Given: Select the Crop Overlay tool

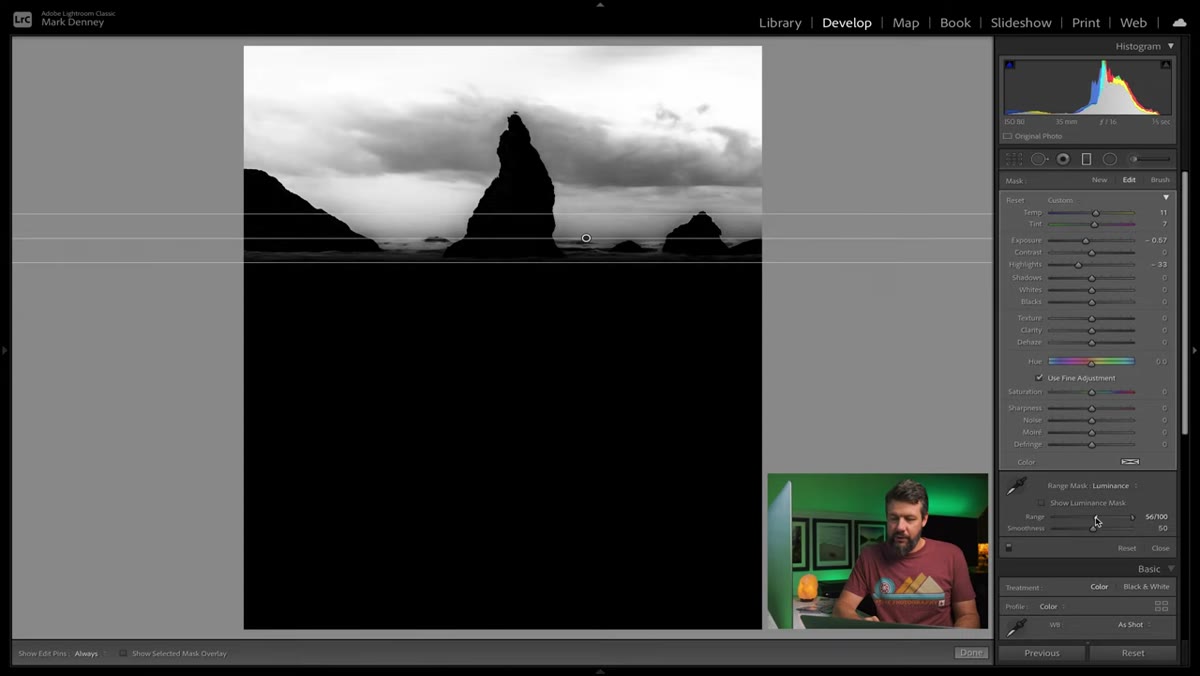Looking at the screenshot, I should (1014, 159).
